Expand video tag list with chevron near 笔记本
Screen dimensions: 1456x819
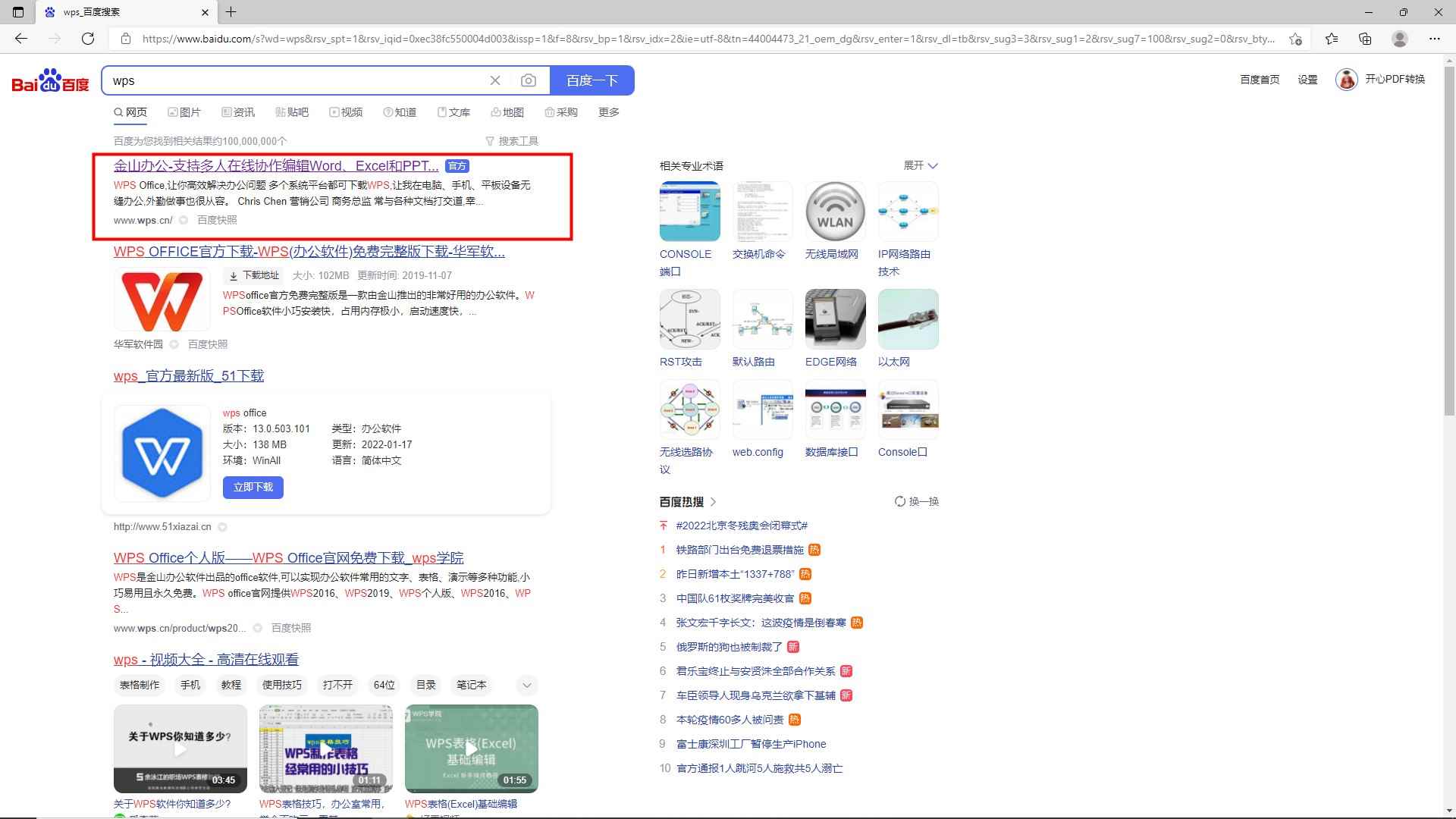pyautogui.click(x=526, y=685)
